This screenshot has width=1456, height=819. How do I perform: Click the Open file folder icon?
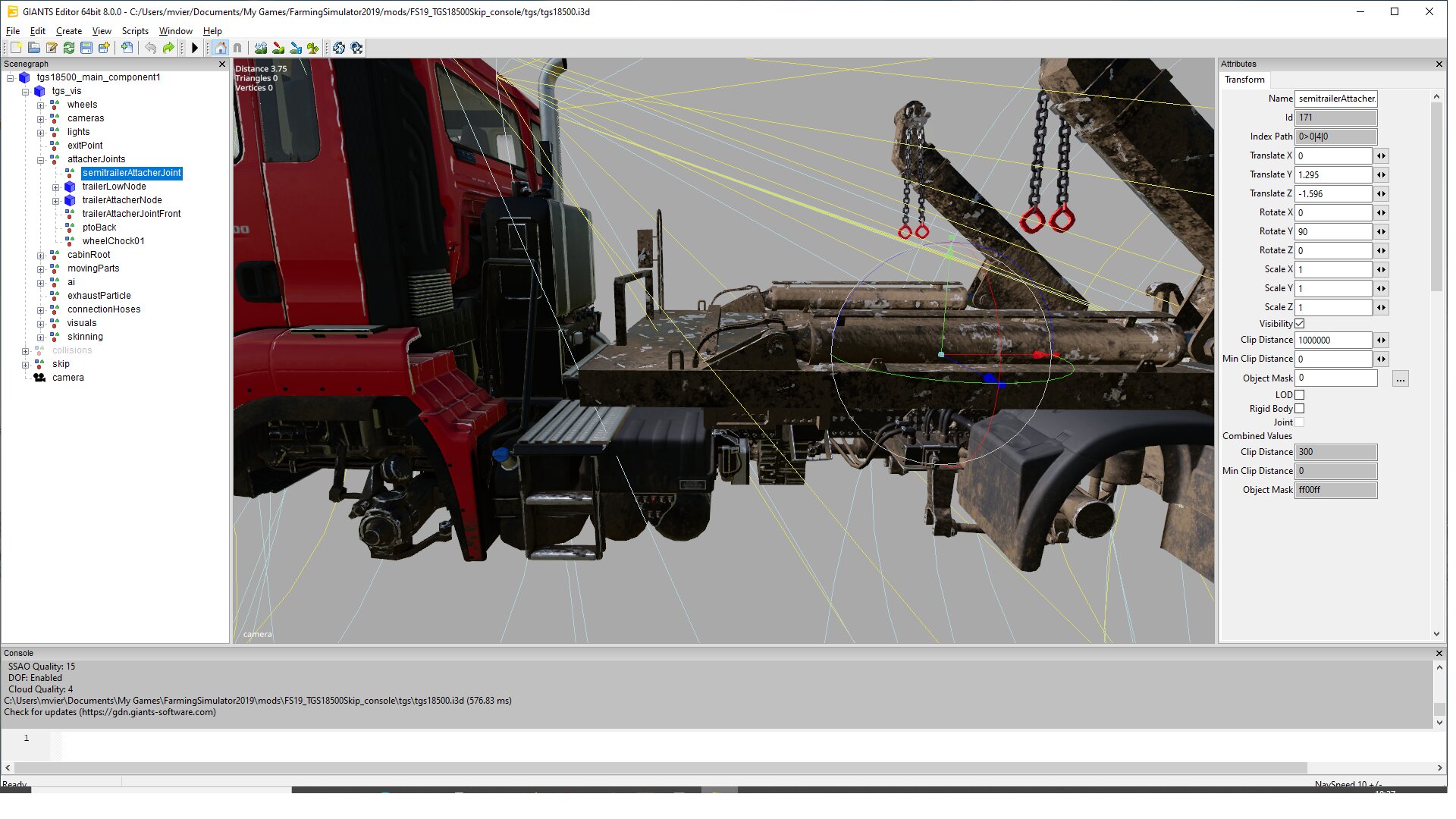34,48
